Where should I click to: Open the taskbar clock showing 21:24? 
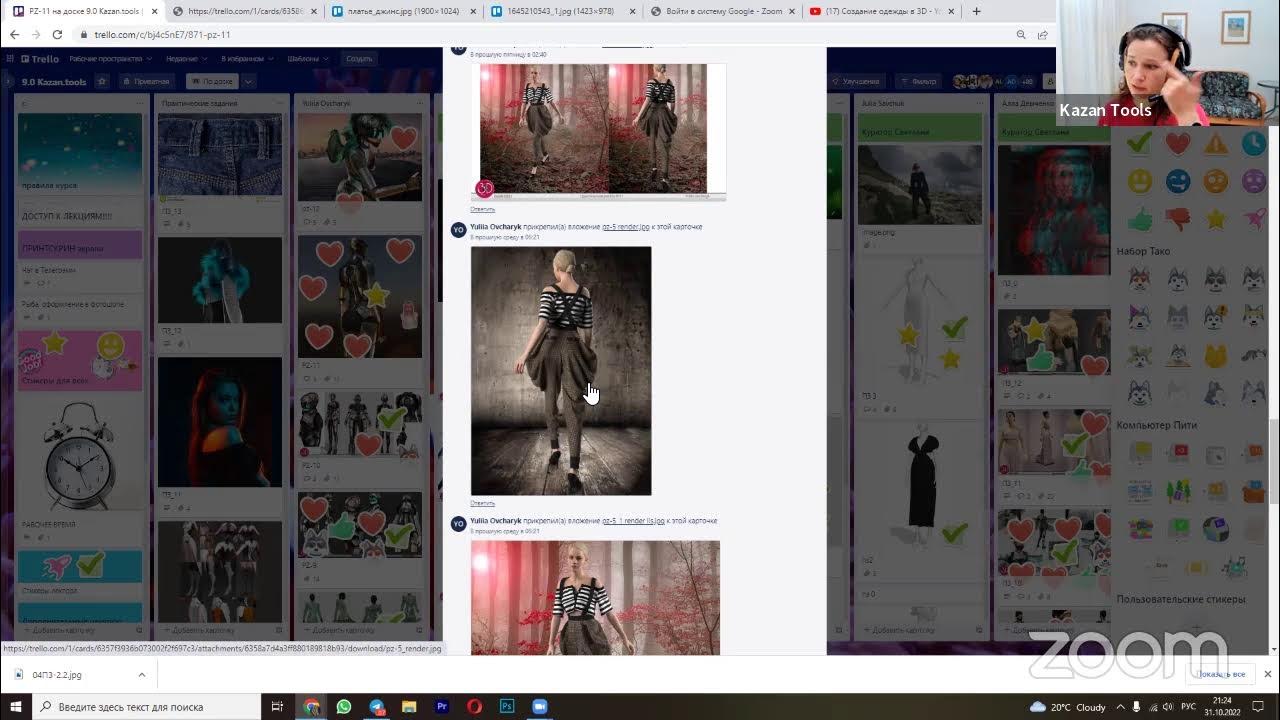(x=1223, y=706)
